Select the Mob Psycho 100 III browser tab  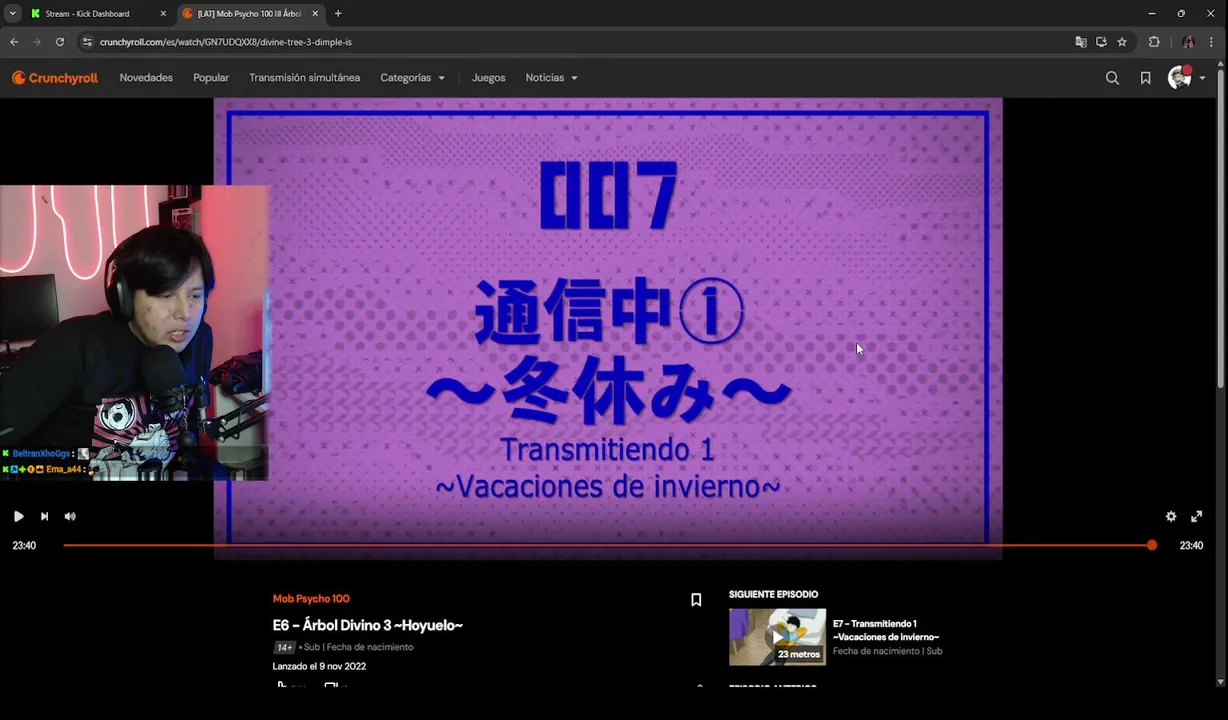[249, 14]
